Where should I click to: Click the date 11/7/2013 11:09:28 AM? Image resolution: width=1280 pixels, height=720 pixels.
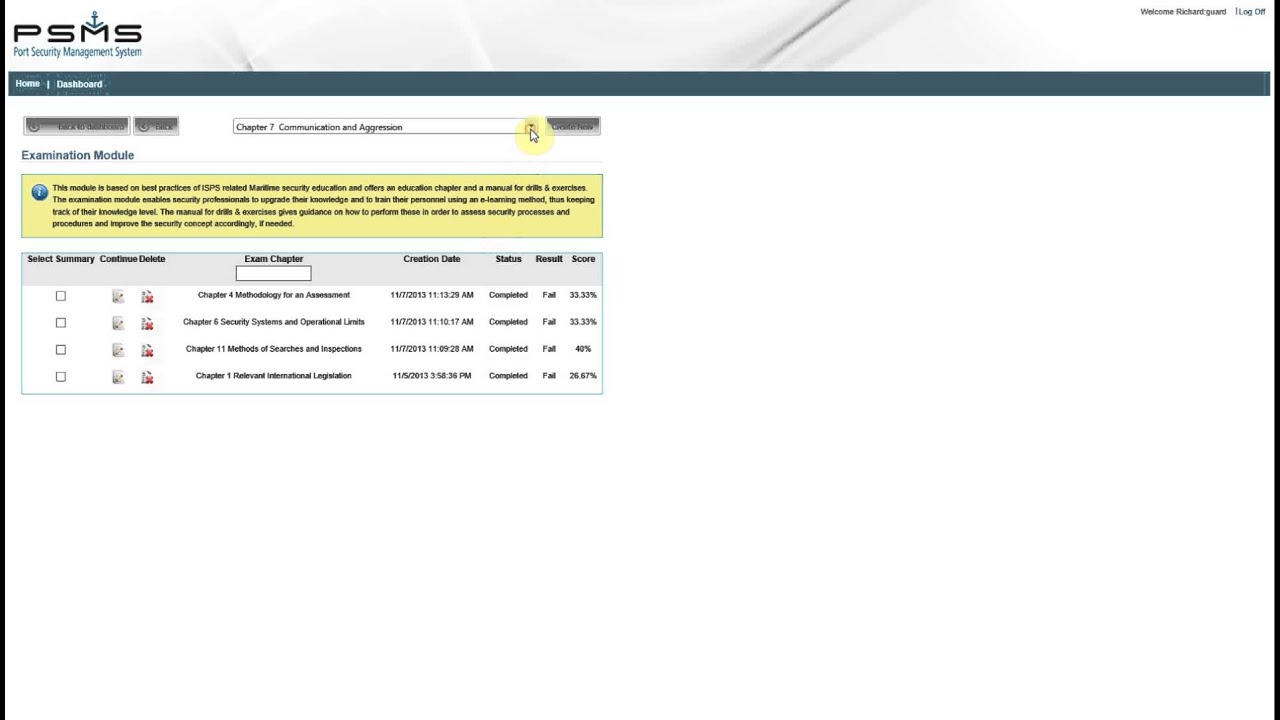432,349
